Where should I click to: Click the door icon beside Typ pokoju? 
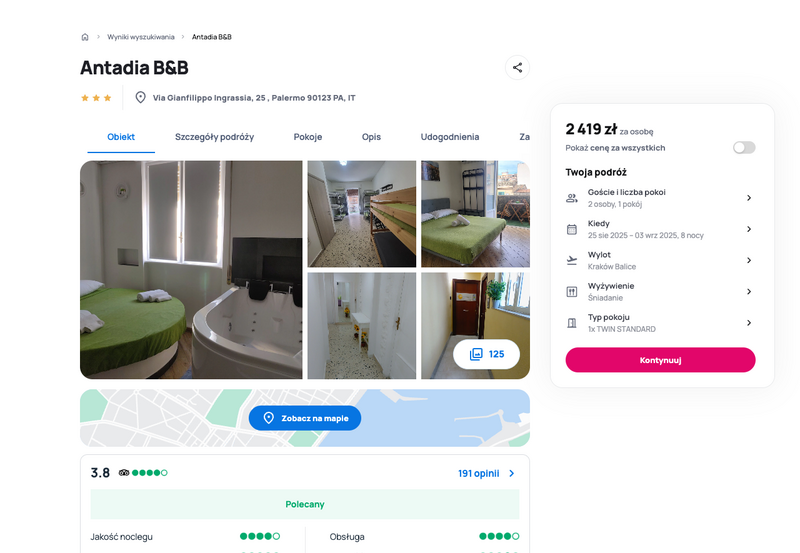pos(572,323)
